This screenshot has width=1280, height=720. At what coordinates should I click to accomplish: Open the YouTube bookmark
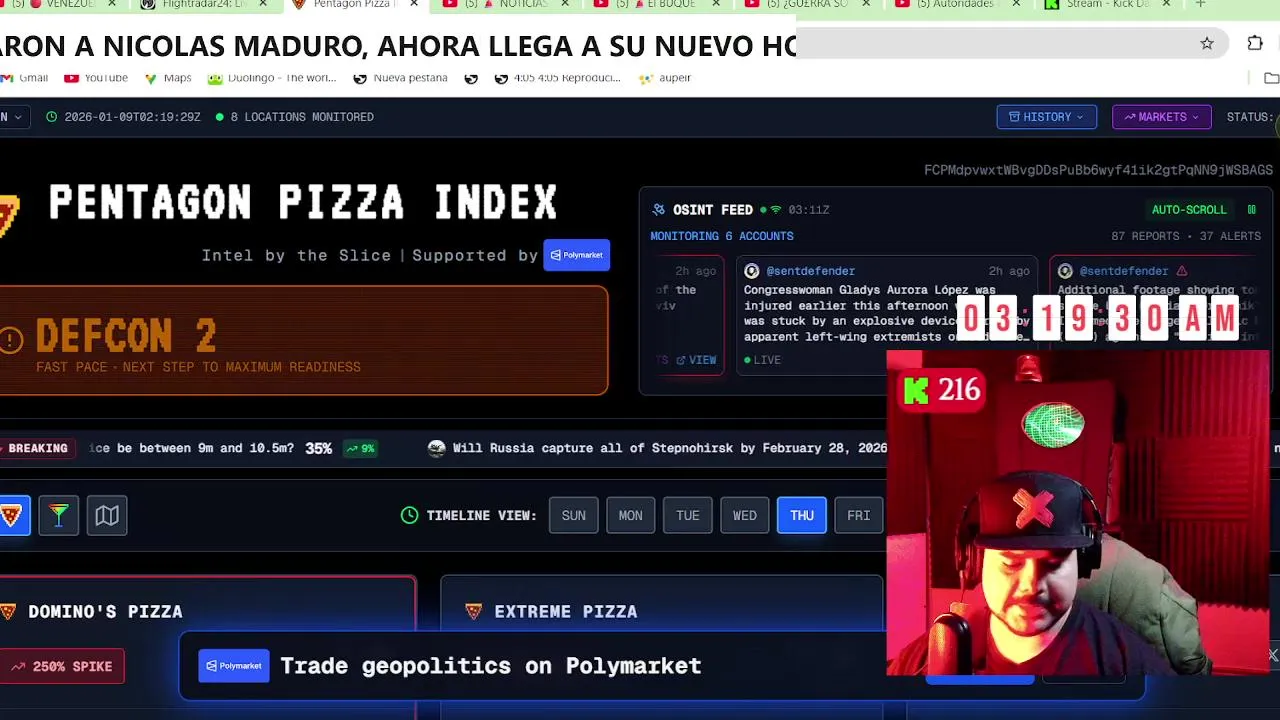[x=96, y=78]
